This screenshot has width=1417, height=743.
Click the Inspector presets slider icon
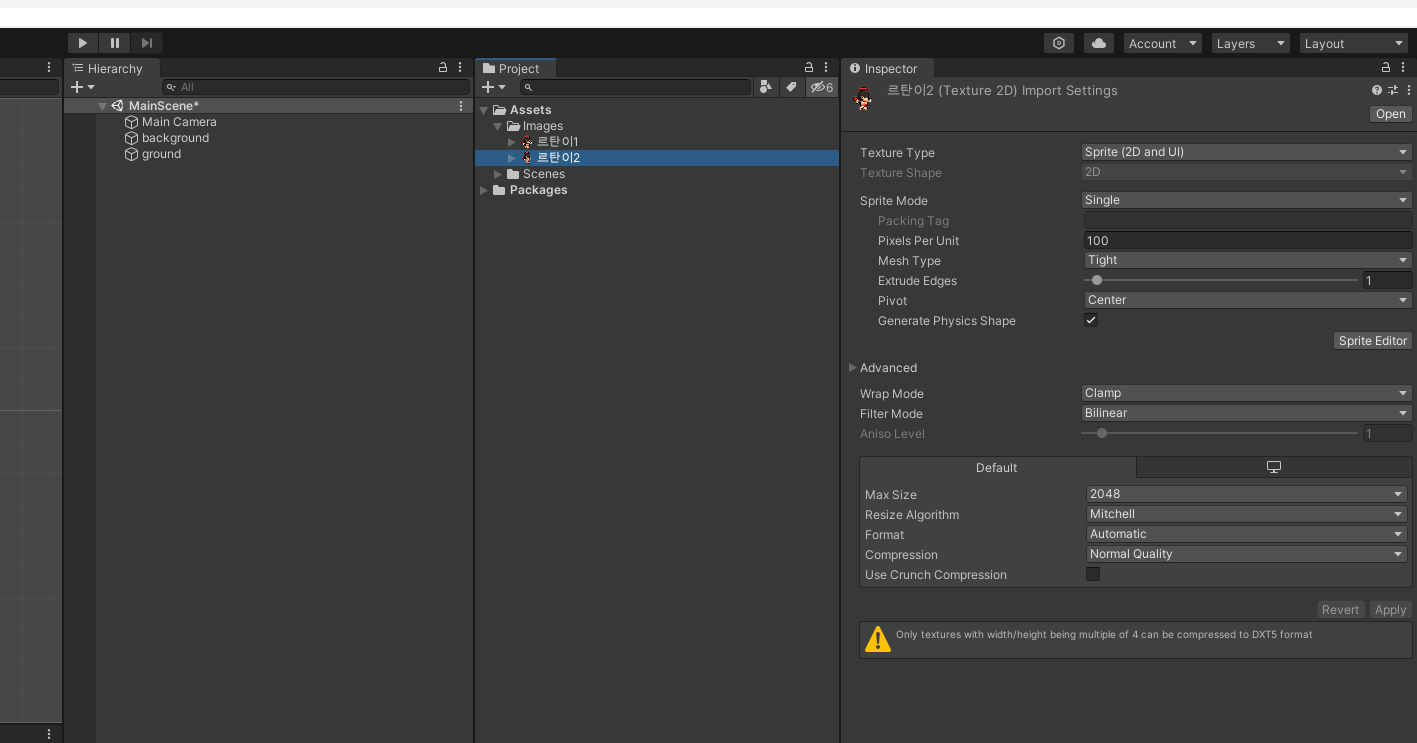click(1393, 90)
